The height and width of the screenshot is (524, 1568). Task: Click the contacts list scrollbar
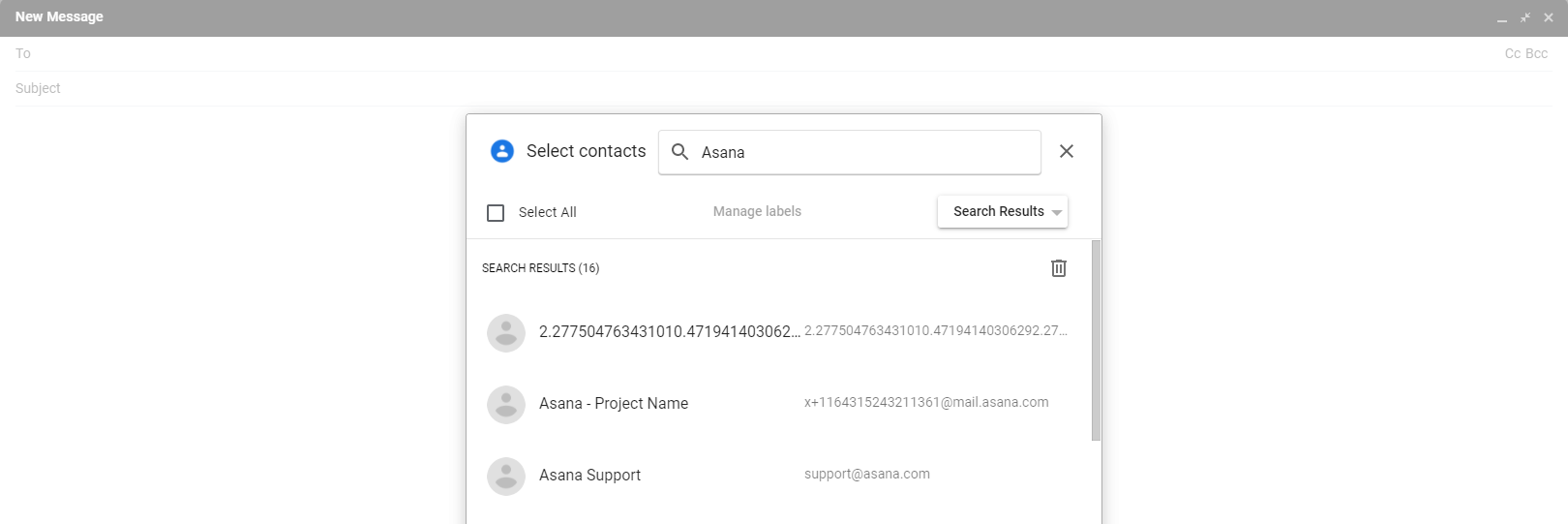(1096, 340)
